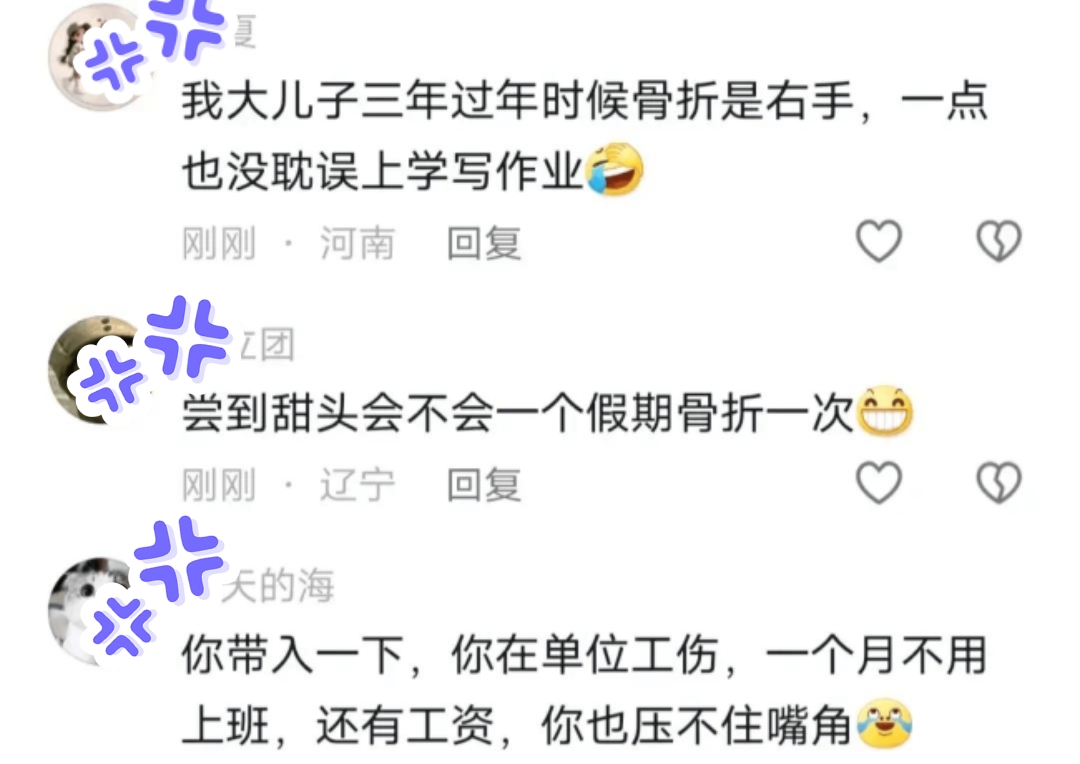Tap the grinning emoji after 骨折一次
1080x764 pixels.
(x=884, y=411)
